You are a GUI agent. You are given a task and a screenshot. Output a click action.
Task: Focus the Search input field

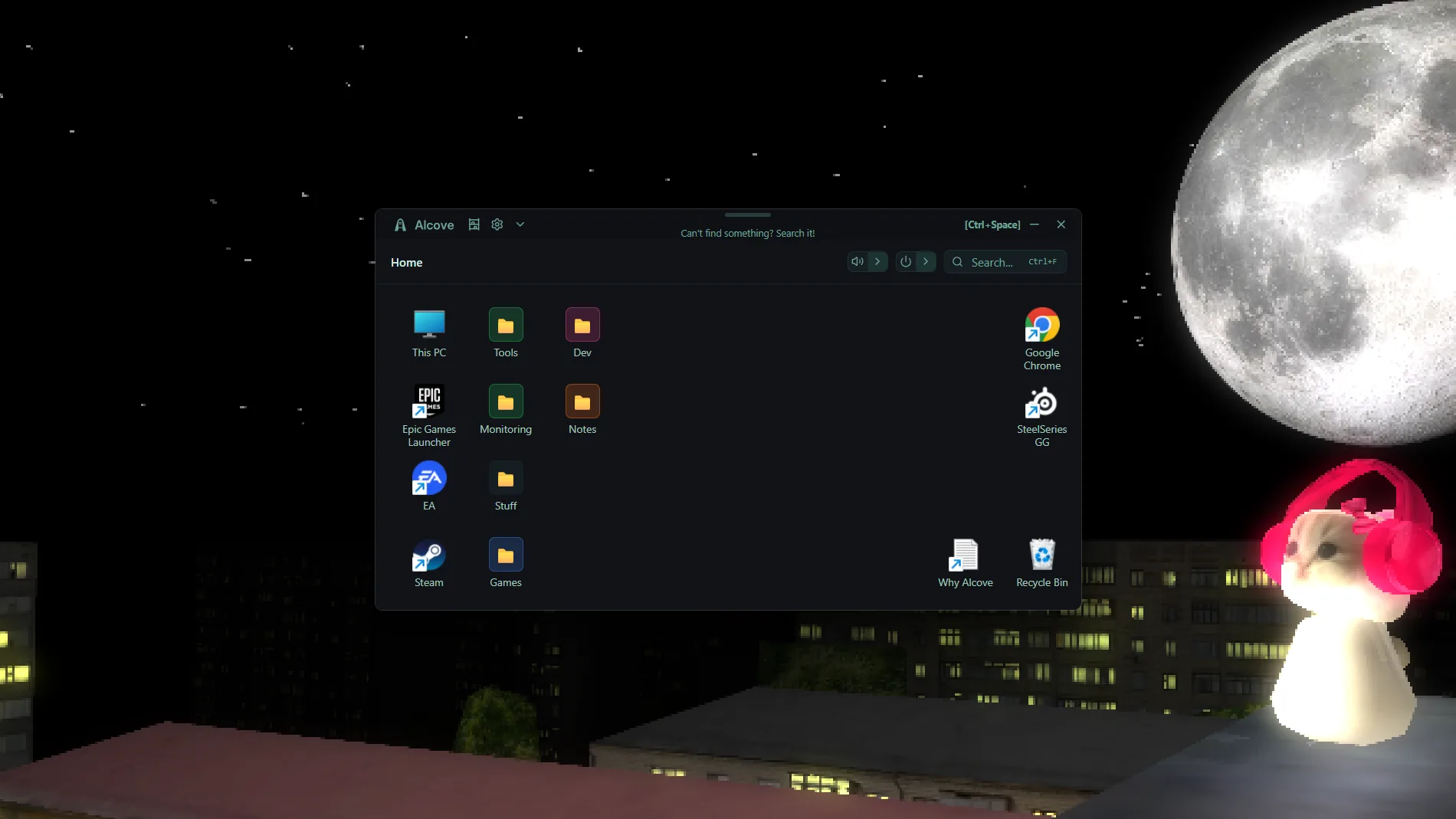pos(1005,261)
